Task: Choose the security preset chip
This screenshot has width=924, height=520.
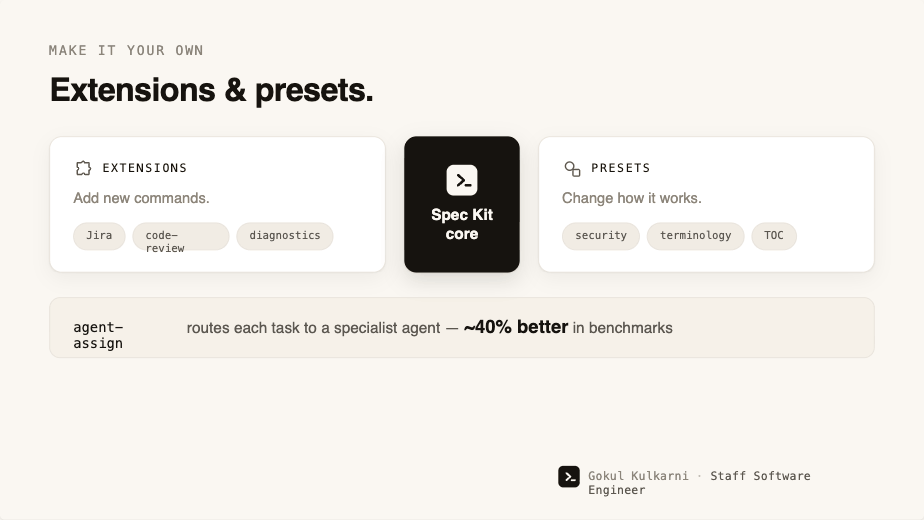Action: click(600, 236)
